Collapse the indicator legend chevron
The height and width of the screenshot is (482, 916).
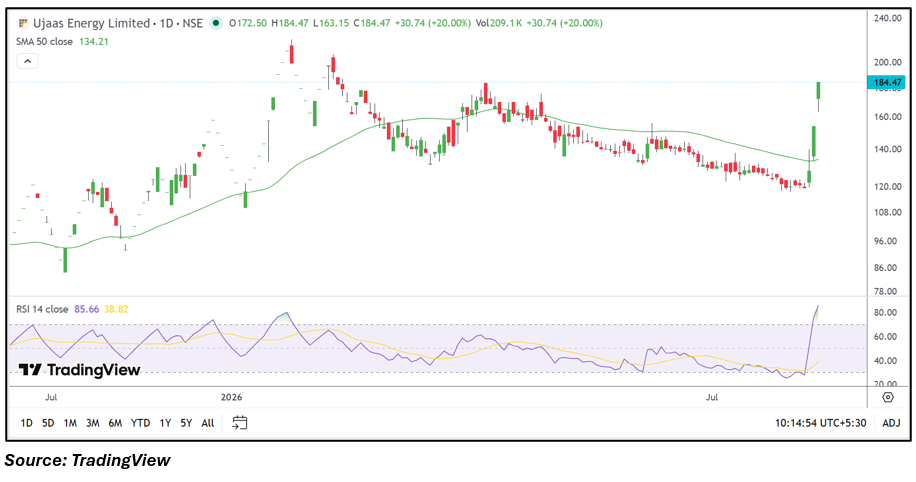pos(27,61)
